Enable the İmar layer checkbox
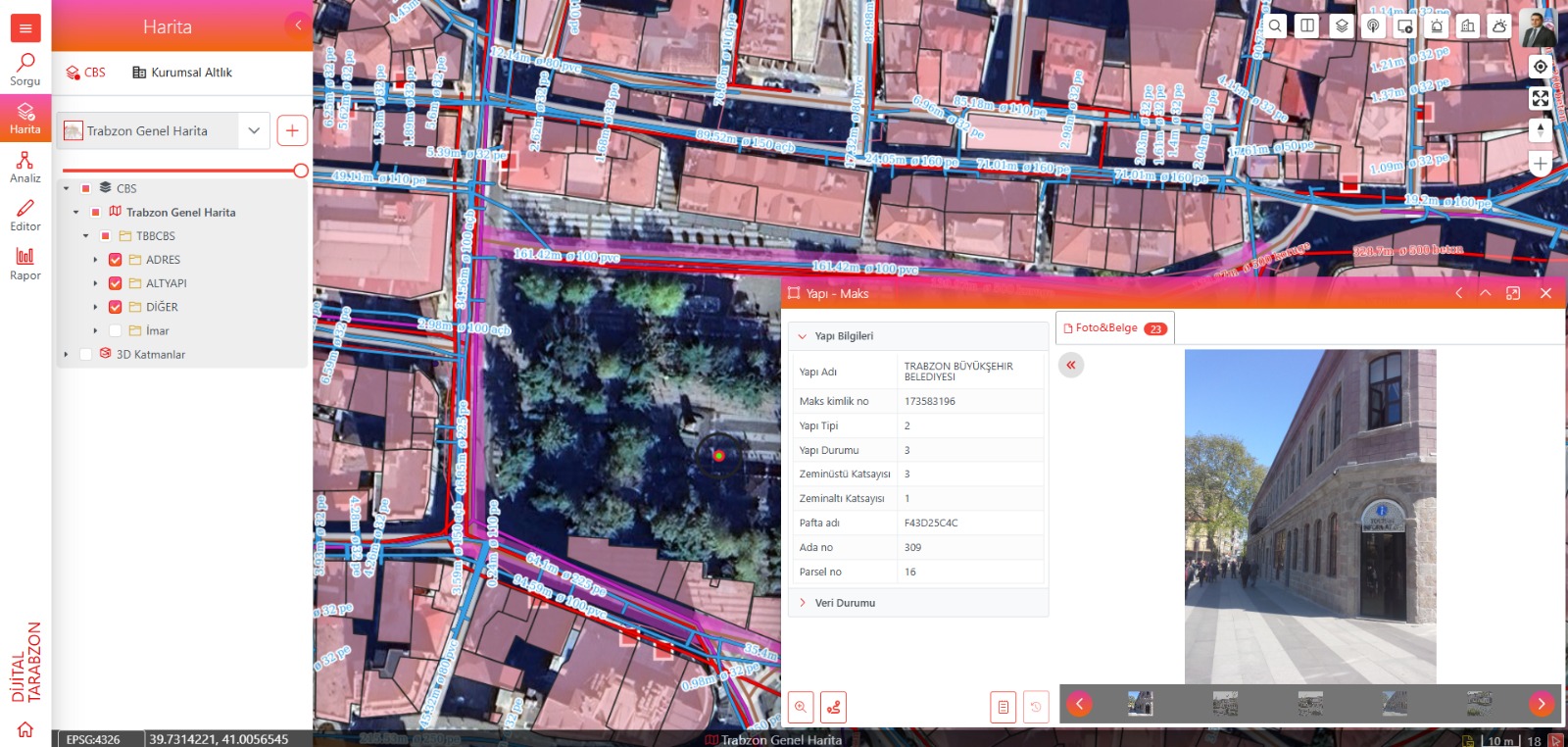 pos(116,331)
